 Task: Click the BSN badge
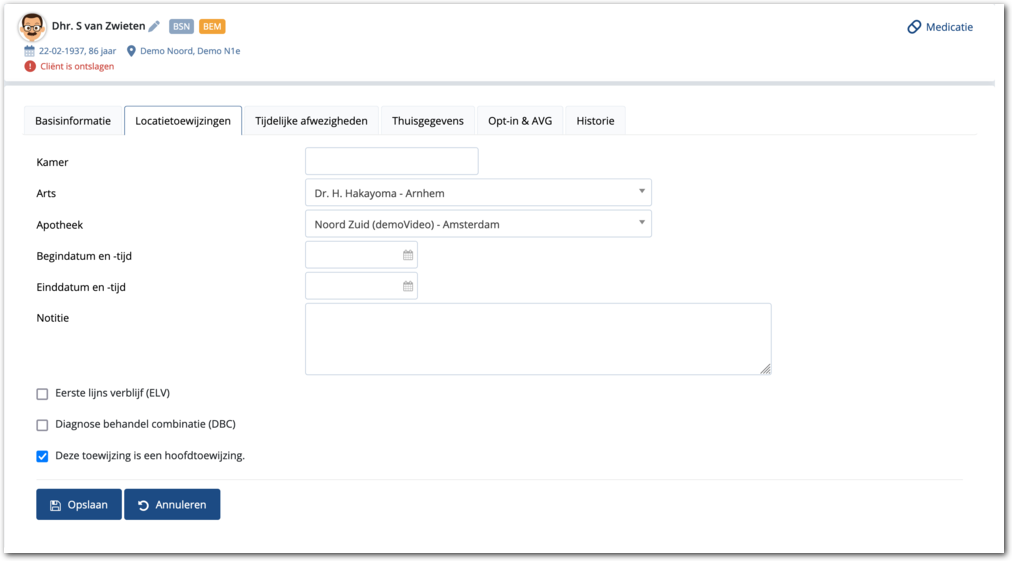181,27
